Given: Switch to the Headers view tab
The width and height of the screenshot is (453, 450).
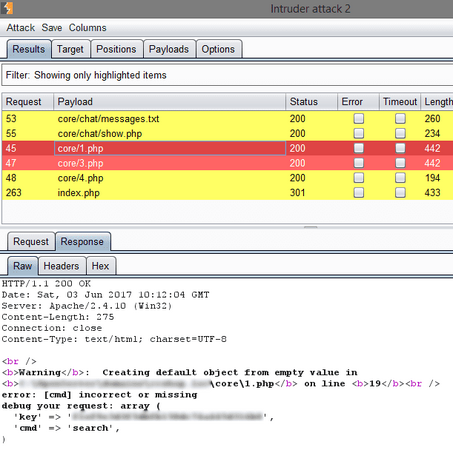Looking at the screenshot, I should point(62,266).
